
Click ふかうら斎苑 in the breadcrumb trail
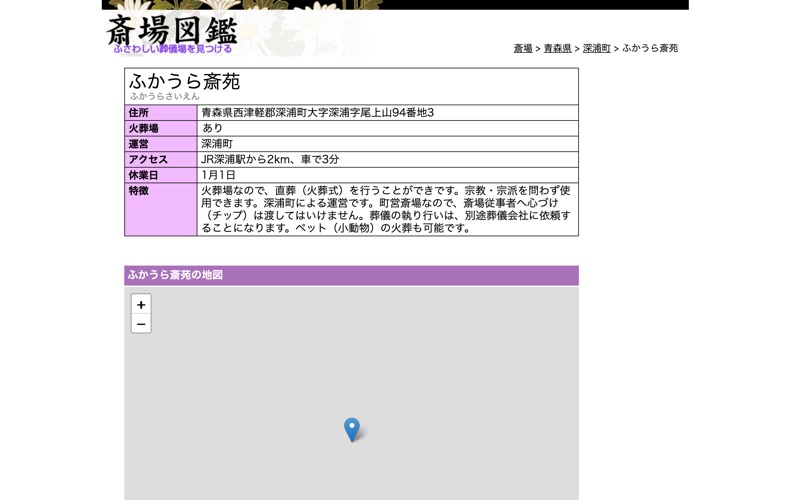(650, 48)
